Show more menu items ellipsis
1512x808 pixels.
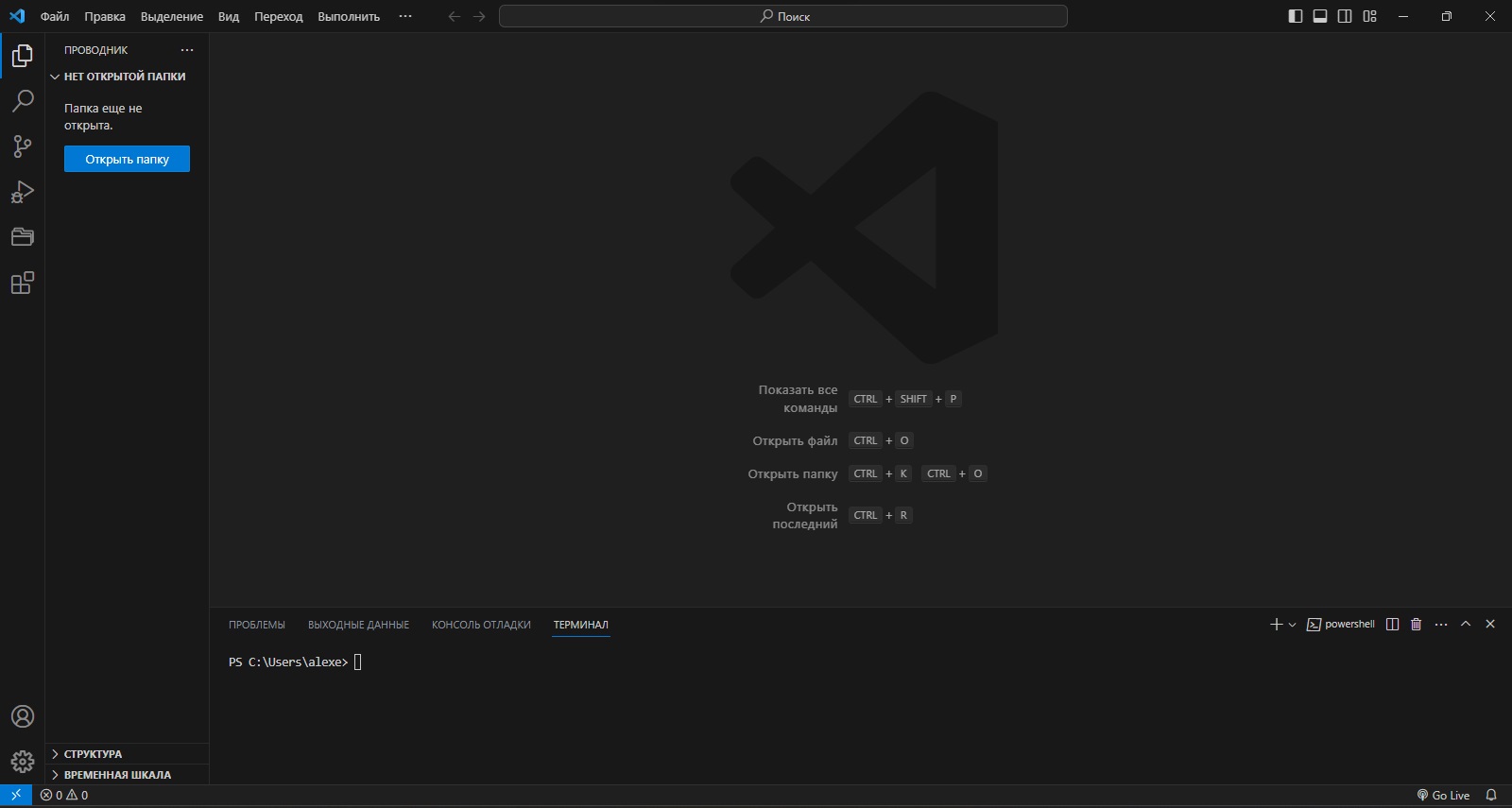click(x=405, y=16)
